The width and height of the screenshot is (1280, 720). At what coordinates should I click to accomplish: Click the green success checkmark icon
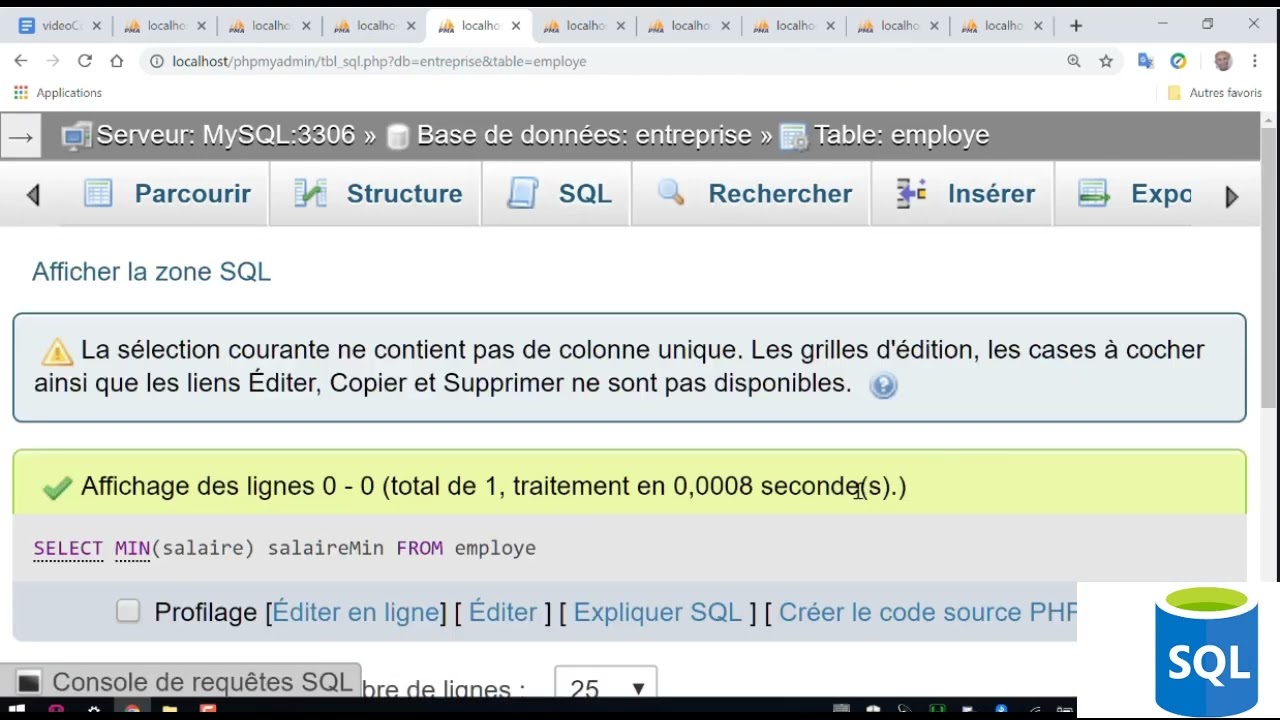(x=58, y=487)
